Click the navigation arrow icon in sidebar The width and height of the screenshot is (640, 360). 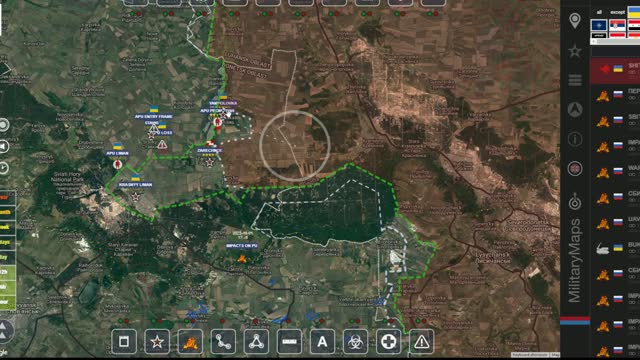tap(575, 109)
